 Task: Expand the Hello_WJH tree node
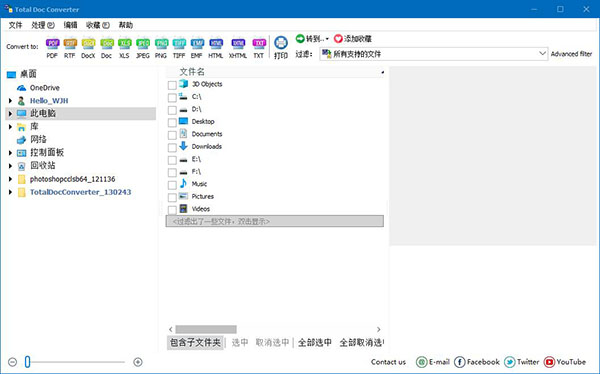(x=10, y=101)
